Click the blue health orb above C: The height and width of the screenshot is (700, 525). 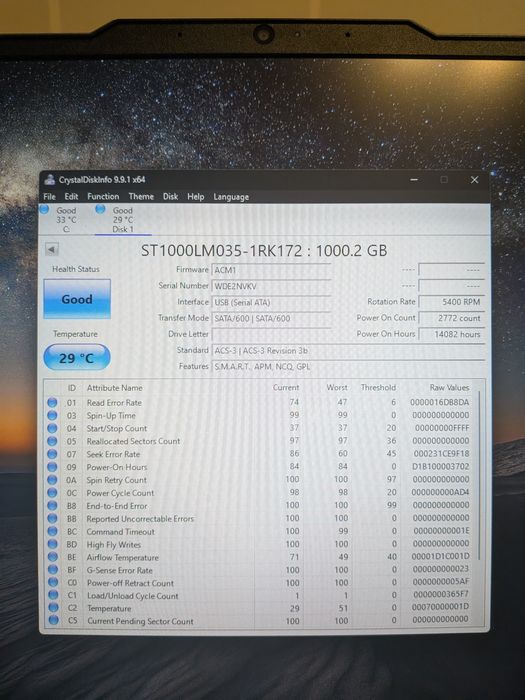point(44,209)
